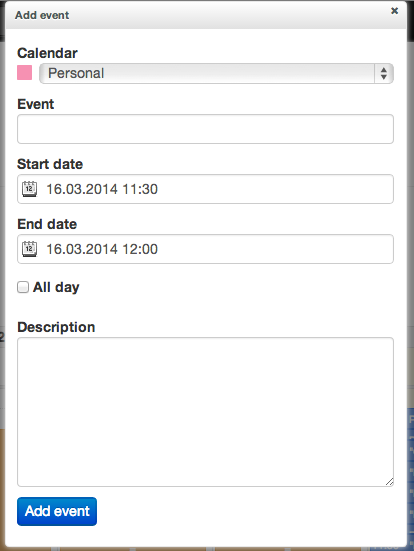Click the Event field label
Image resolution: width=414 pixels, height=551 pixels.
pyautogui.click(x=35, y=104)
